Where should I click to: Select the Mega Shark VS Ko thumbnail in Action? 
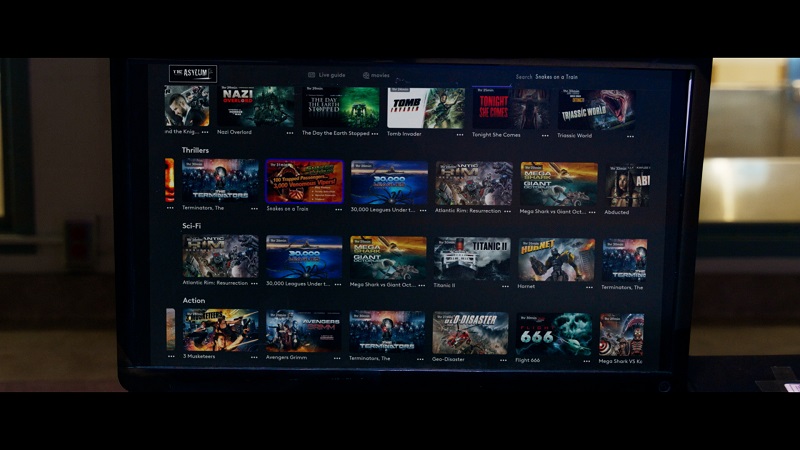click(621, 335)
